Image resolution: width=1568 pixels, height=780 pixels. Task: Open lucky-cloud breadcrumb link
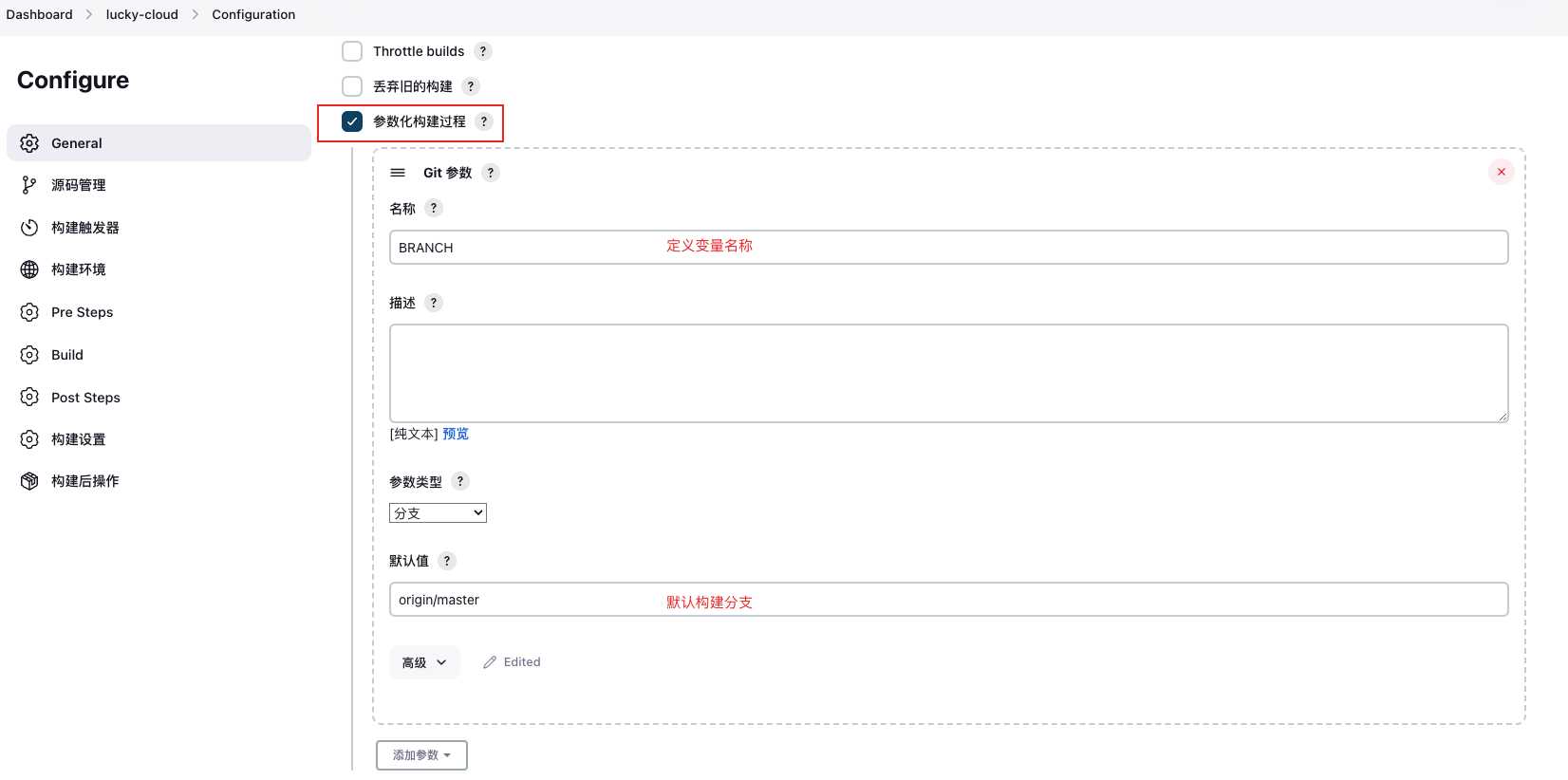[x=142, y=14]
